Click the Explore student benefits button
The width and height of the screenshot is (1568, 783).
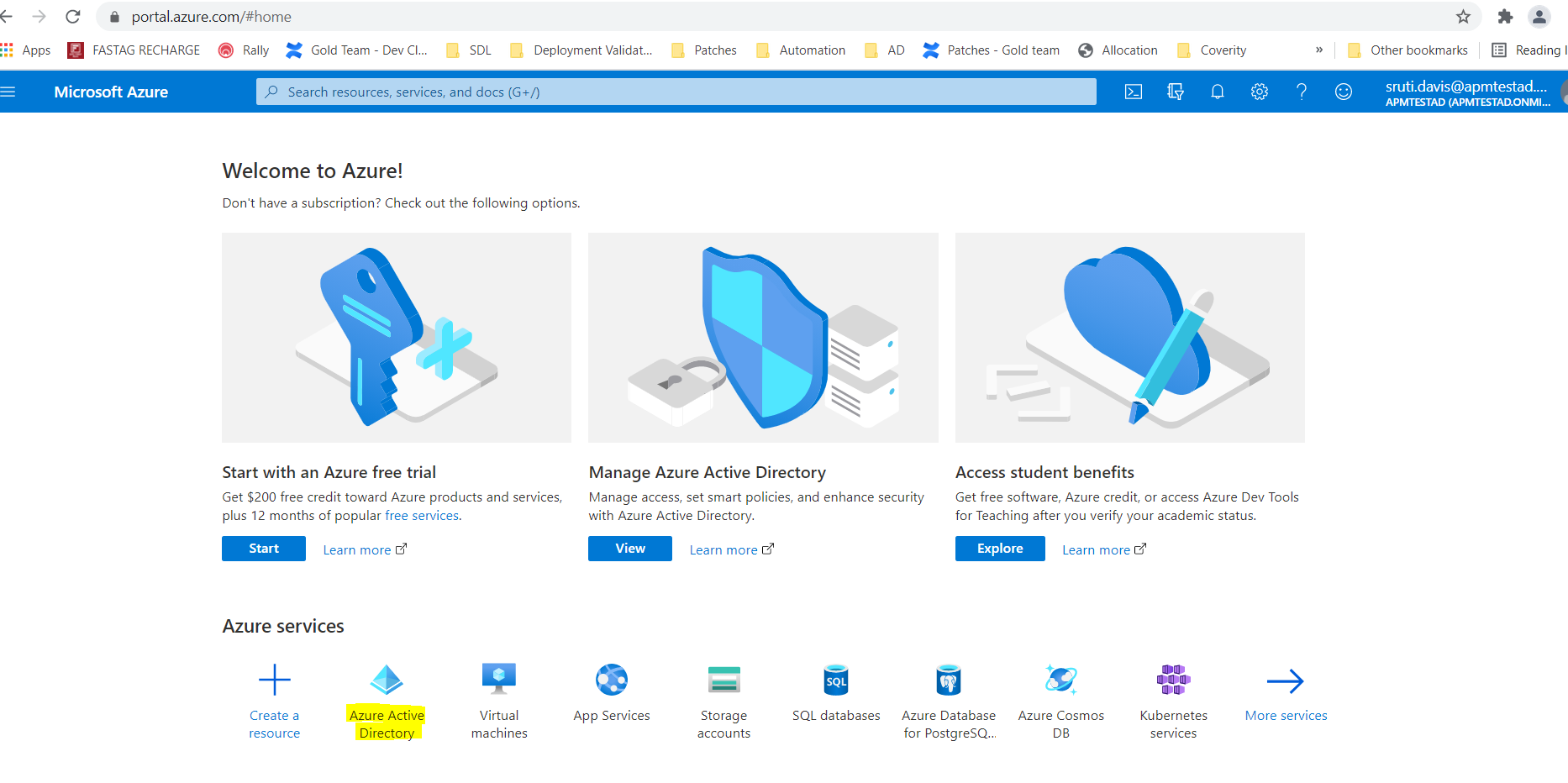click(x=1000, y=549)
